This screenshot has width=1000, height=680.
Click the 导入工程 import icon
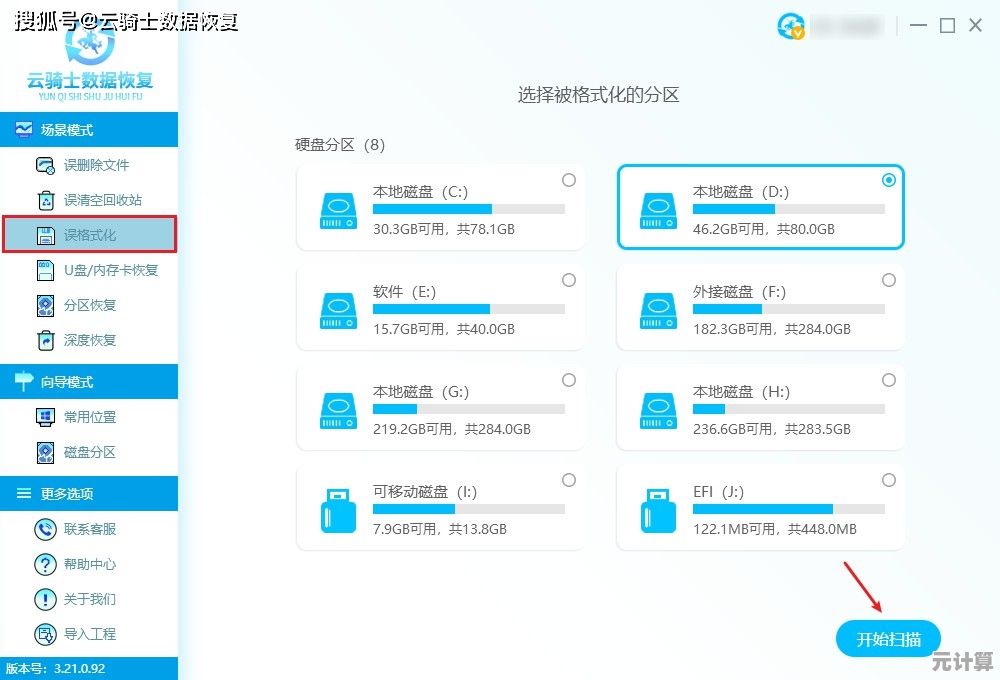[x=45, y=634]
